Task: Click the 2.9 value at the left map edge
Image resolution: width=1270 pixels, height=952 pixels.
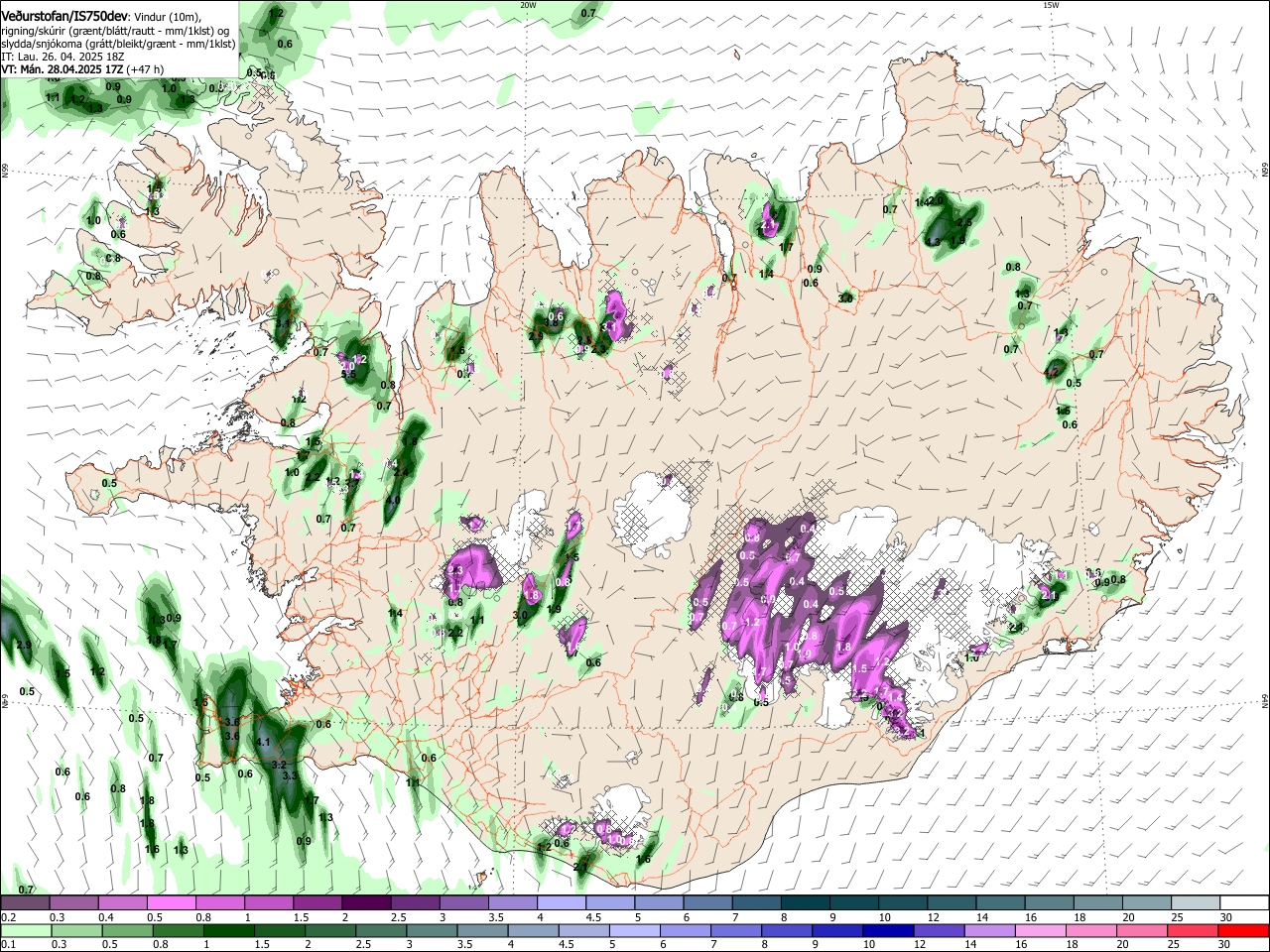Action: tap(24, 646)
